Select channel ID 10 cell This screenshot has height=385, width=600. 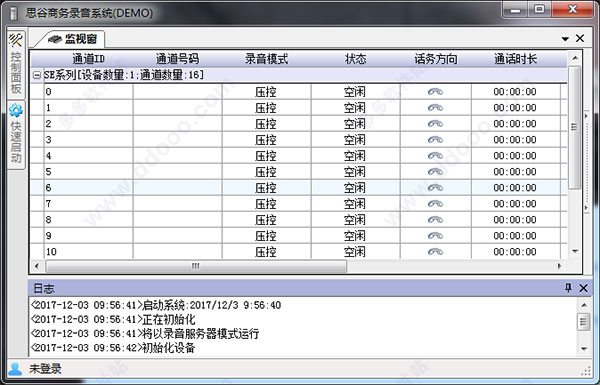pos(88,252)
